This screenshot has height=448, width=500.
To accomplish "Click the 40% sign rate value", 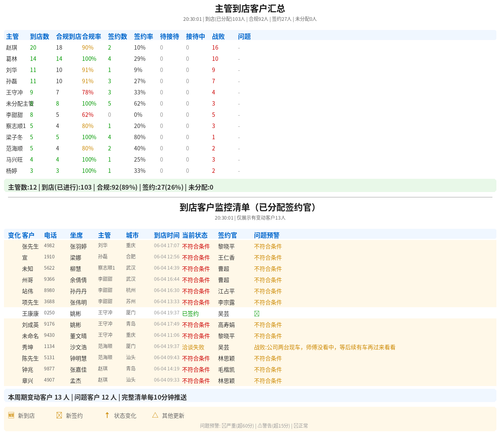I will (x=140, y=148).
